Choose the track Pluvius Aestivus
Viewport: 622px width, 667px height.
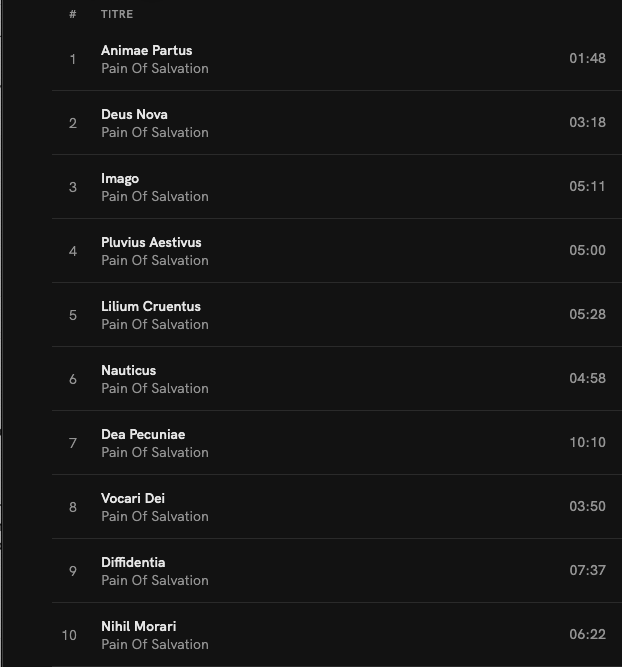[151, 242]
